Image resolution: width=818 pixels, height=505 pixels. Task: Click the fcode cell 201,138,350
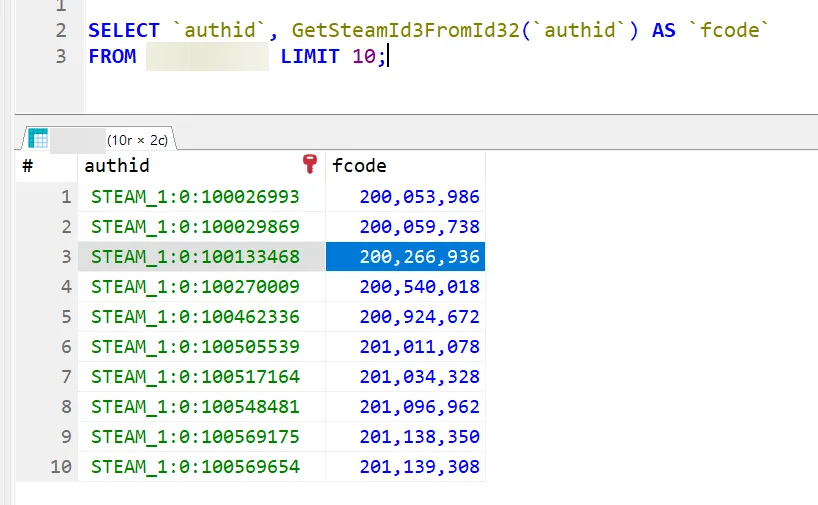click(419, 437)
